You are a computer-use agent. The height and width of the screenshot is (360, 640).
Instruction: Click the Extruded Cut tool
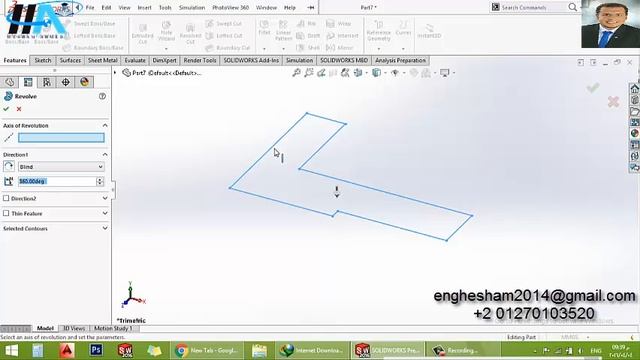point(142,34)
